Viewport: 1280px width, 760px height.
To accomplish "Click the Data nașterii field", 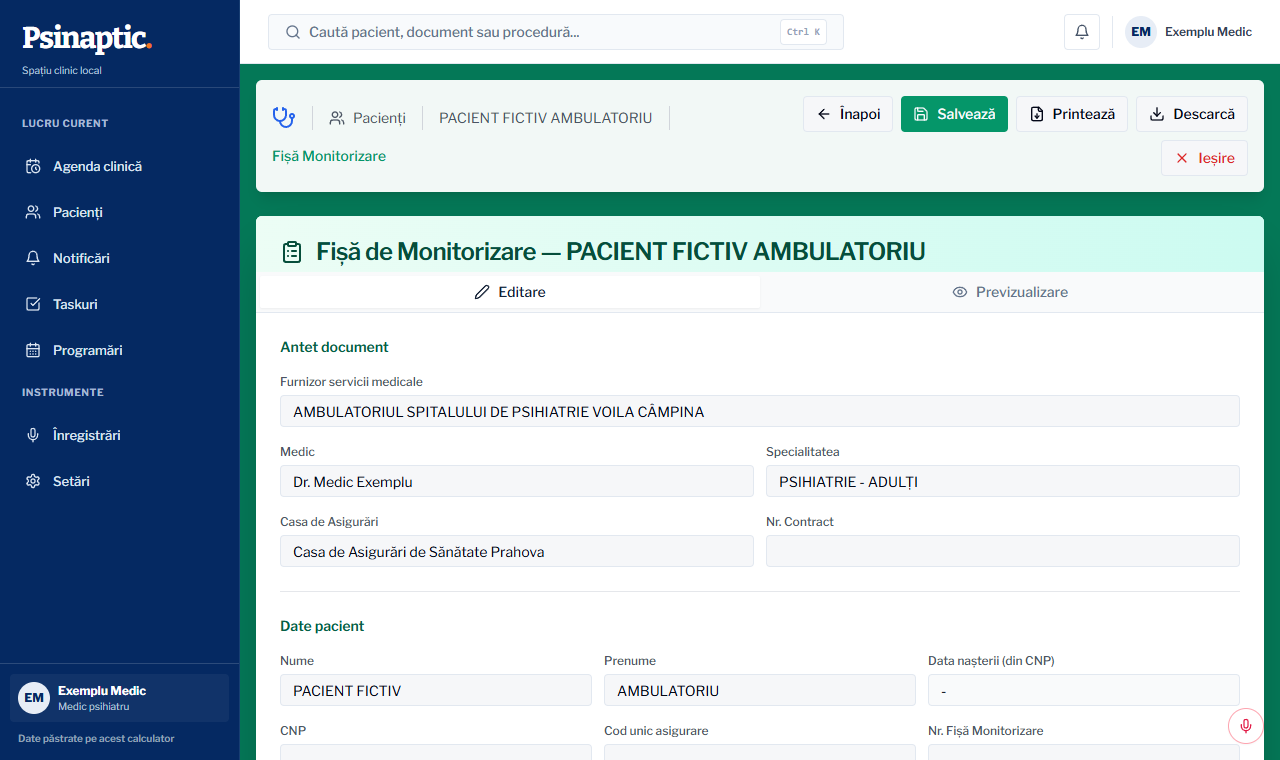I will [x=1084, y=690].
